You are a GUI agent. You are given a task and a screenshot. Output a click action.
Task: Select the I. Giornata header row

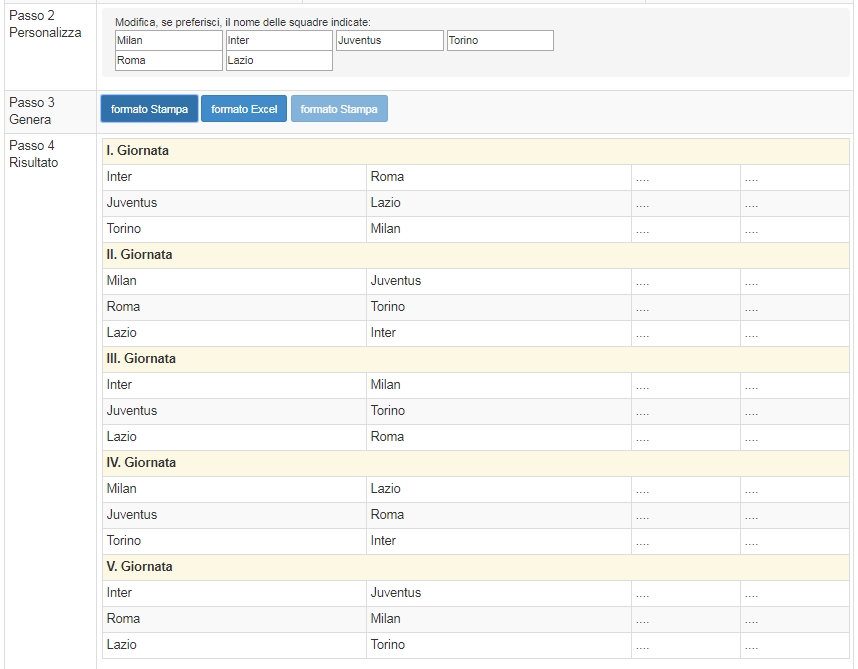point(476,151)
